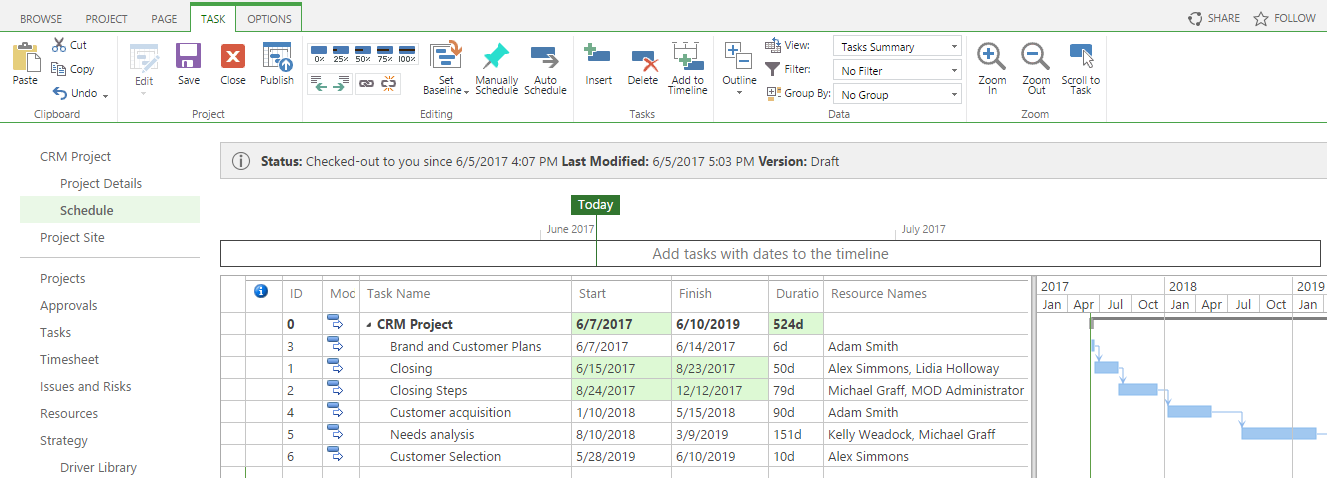
Task: Open CRM Project in the sidebar
Action: 75,156
